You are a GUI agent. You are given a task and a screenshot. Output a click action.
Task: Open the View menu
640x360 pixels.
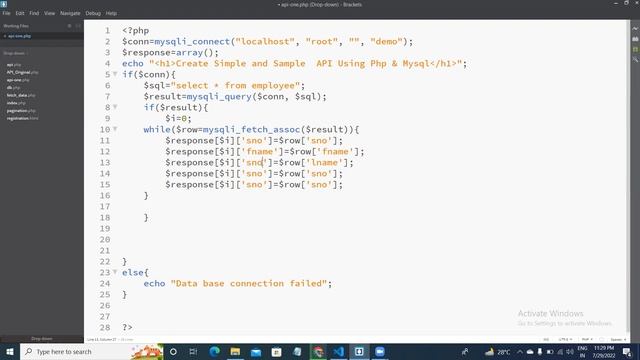click(49, 13)
